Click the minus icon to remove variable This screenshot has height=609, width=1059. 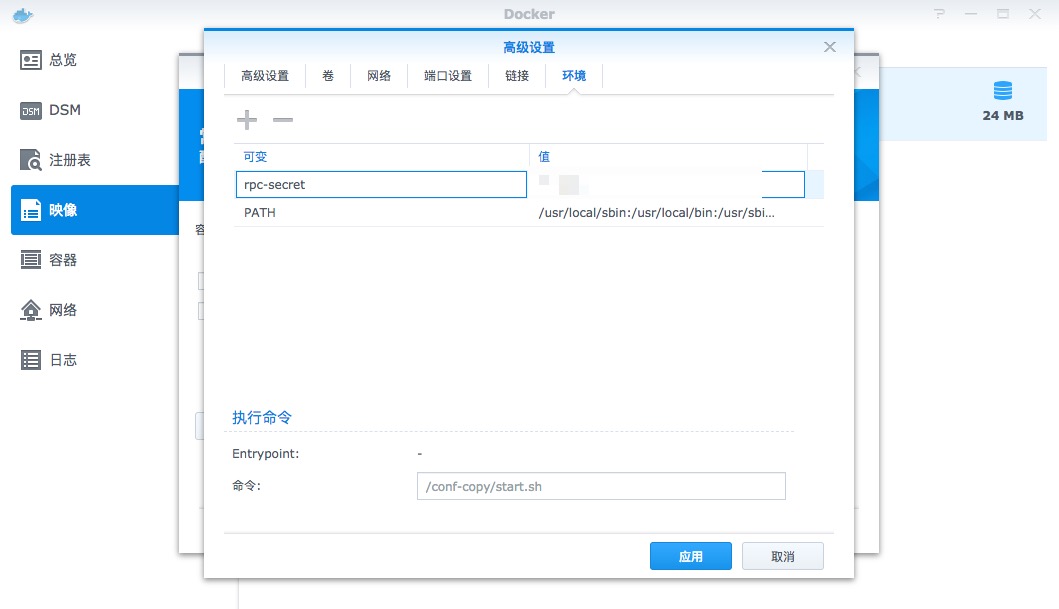[283, 120]
